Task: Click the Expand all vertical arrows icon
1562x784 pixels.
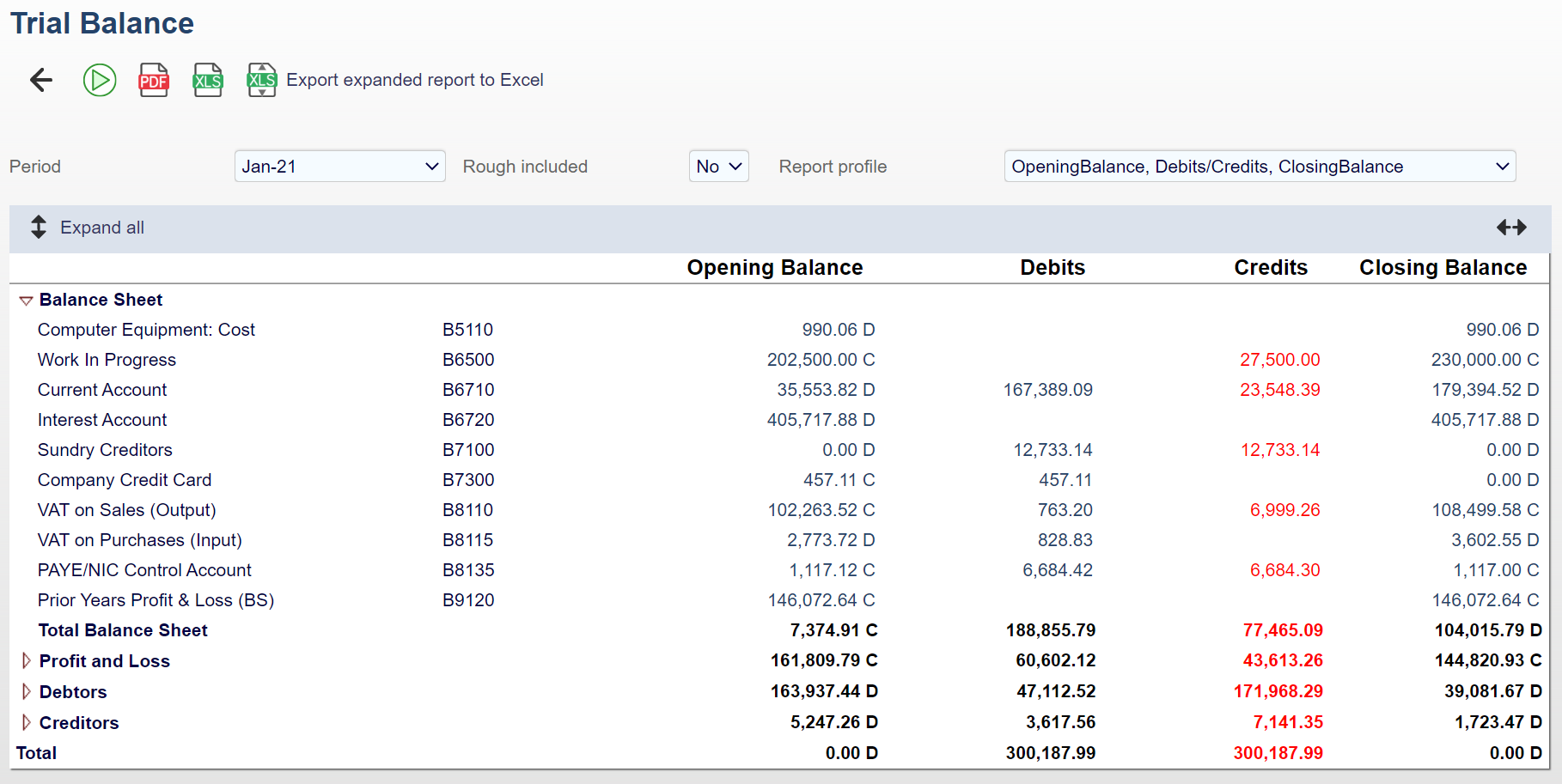Action: point(39,228)
